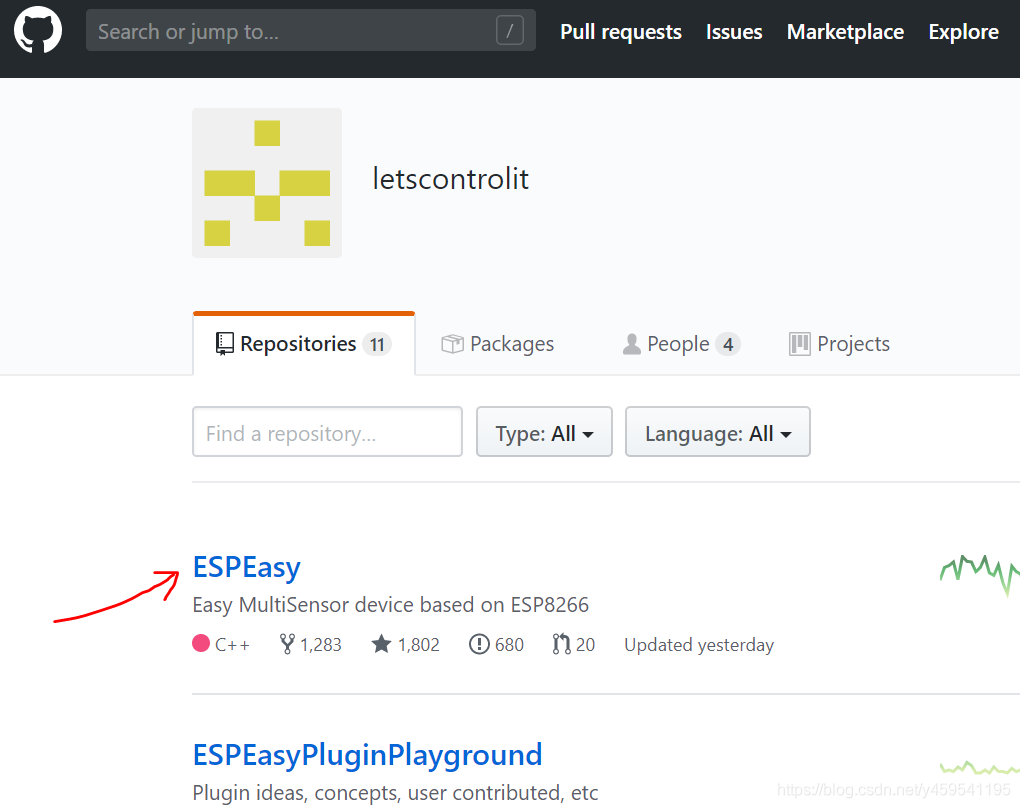The height and width of the screenshot is (808, 1020).
Task: Select the Repositories tab
Action: coord(304,343)
